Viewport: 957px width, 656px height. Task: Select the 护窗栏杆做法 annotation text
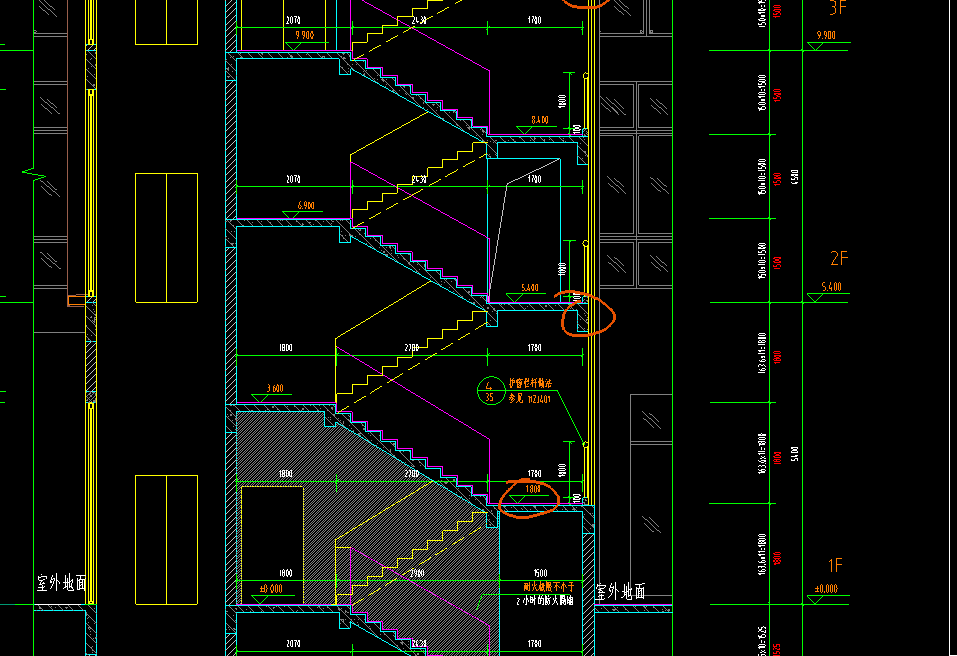(530, 384)
